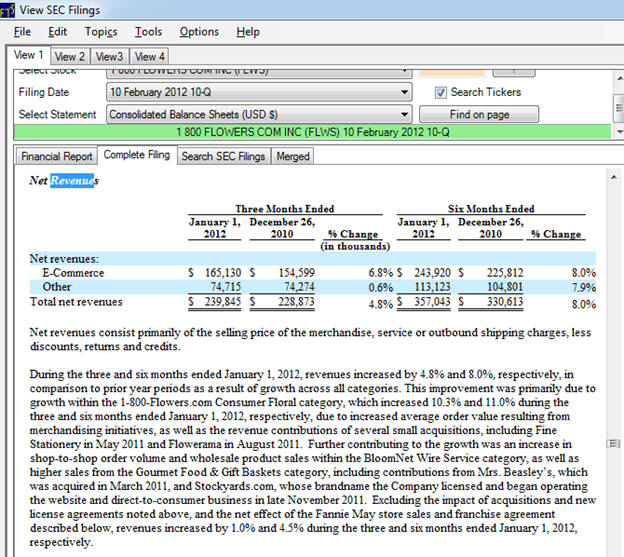Open the Edit menu
The image size is (624, 557).
coord(57,32)
